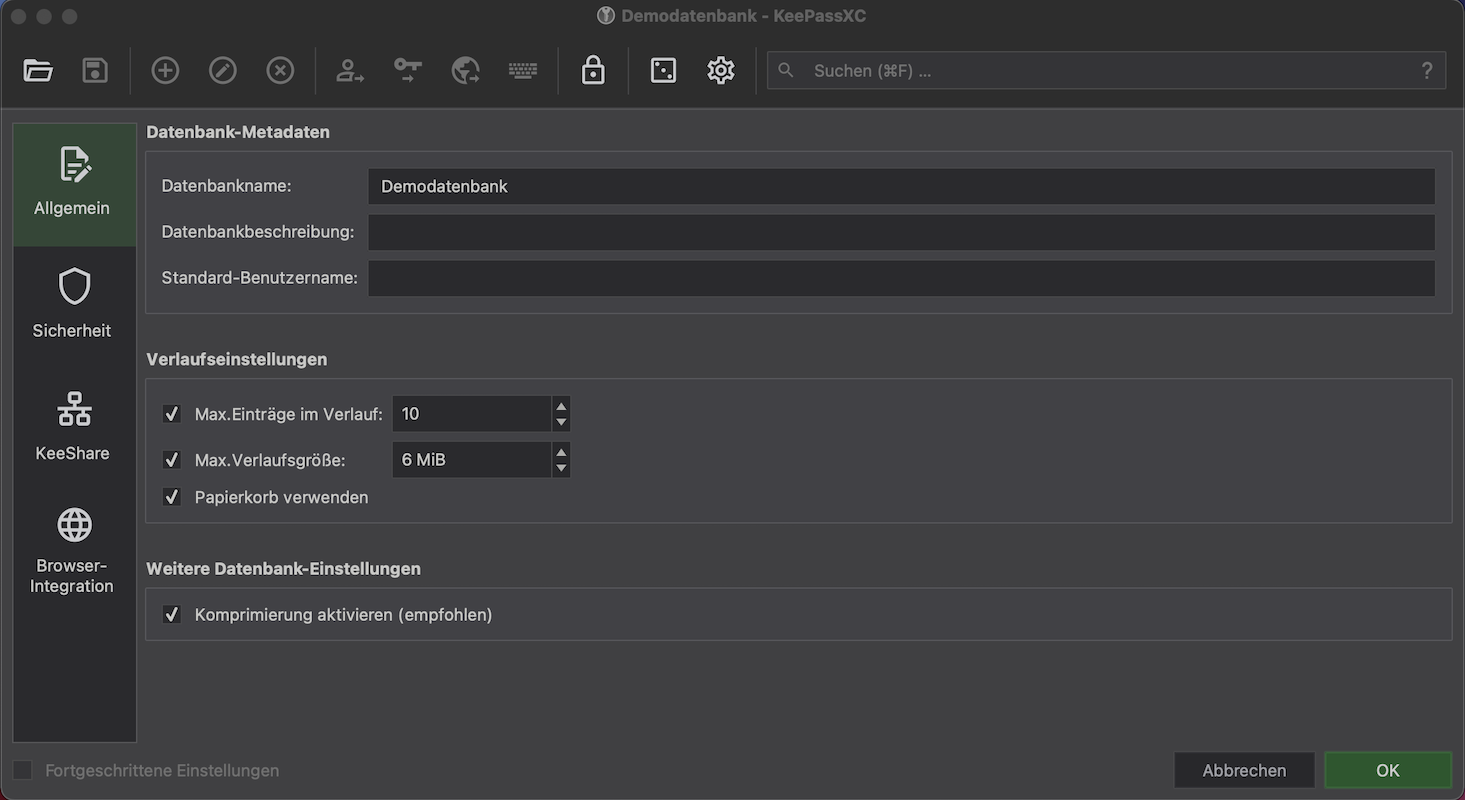Toggle the Max. Einträge im Verlauf checkbox
1465x800 pixels.
pyautogui.click(x=172, y=414)
